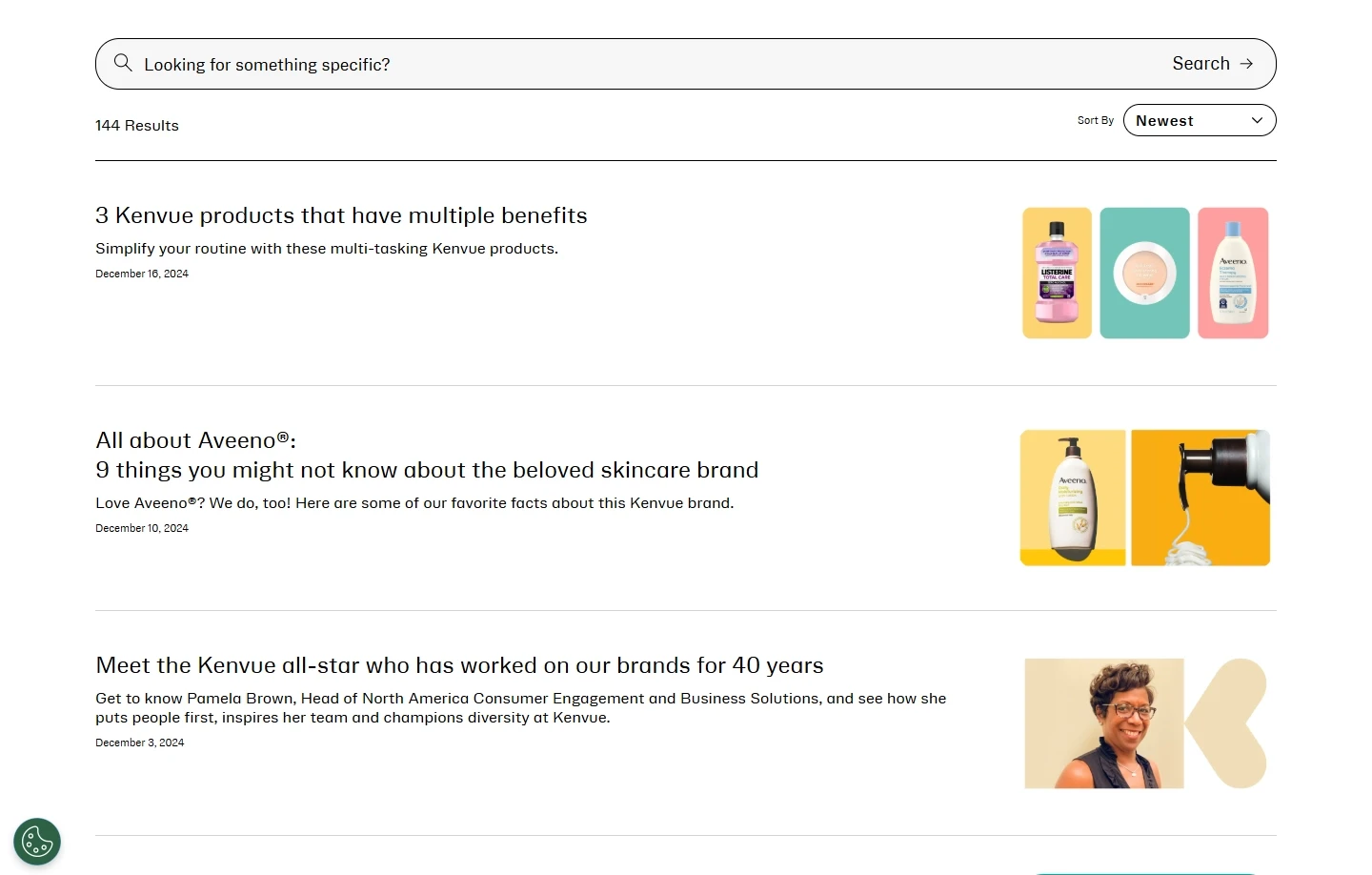1372x875 pixels.
Task: Click the lotion dispensing pump close-up image
Action: click(1200, 497)
